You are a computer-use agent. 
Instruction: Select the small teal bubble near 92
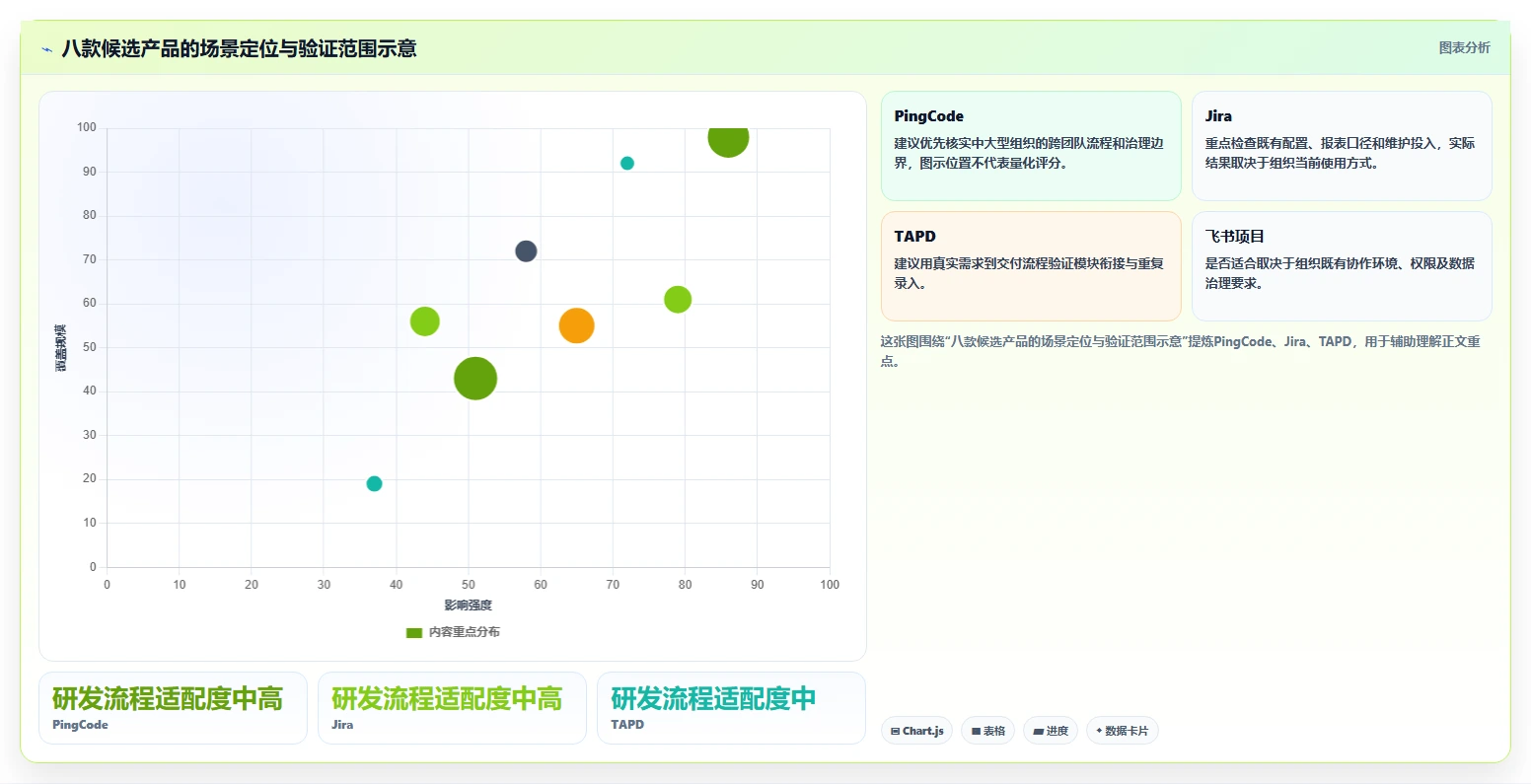click(626, 164)
